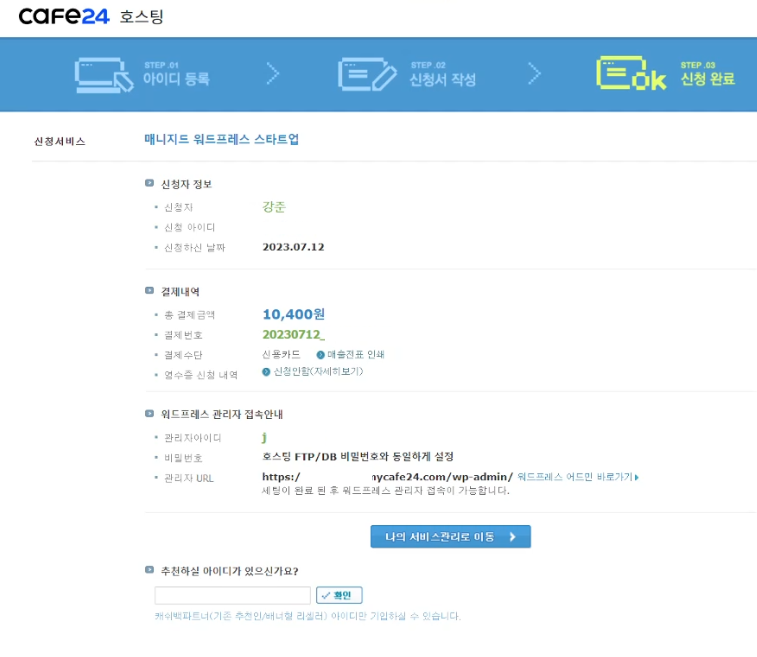Click the 신청서비스 label on left
This screenshot has height=657, width=757.
pos(60,141)
